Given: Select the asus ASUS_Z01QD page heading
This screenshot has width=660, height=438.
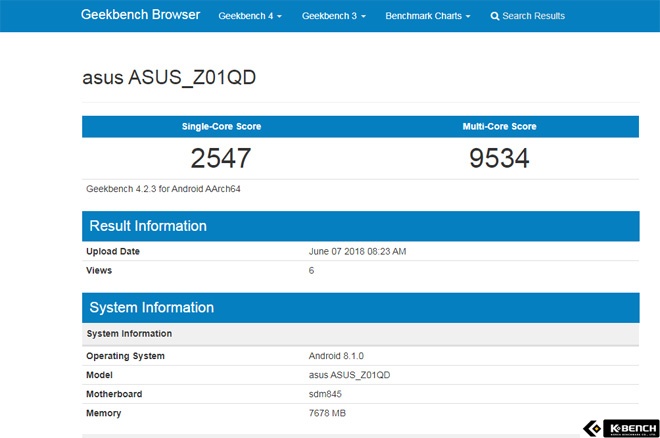Looking at the screenshot, I should point(169,77).
